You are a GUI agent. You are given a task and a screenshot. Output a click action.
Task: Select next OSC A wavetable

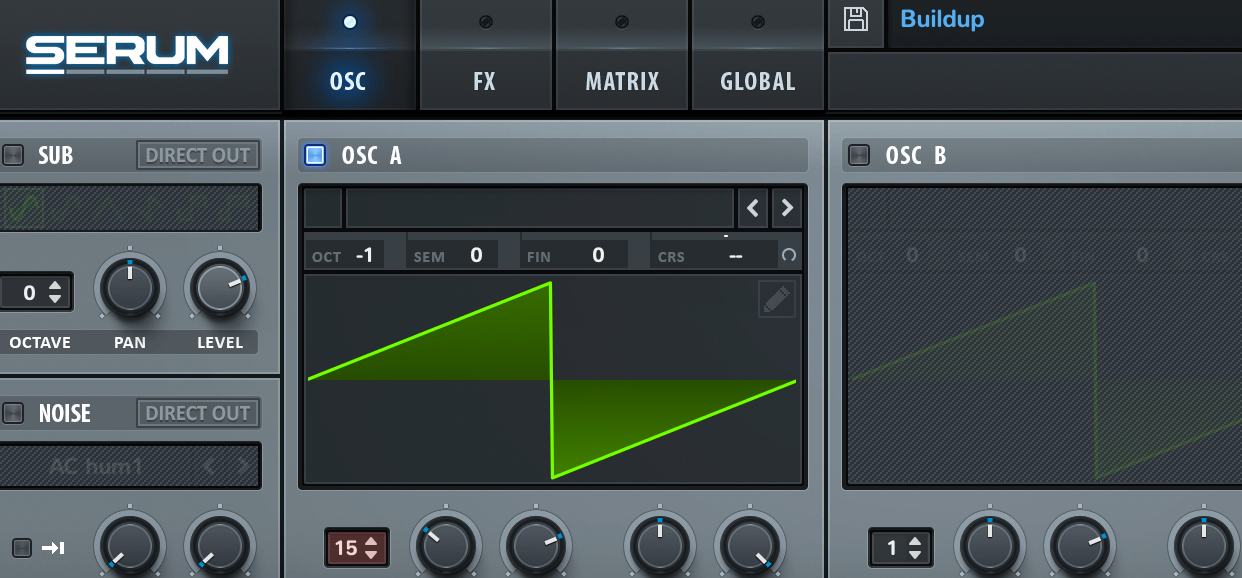pyautogui.click(x=787, y=208)
